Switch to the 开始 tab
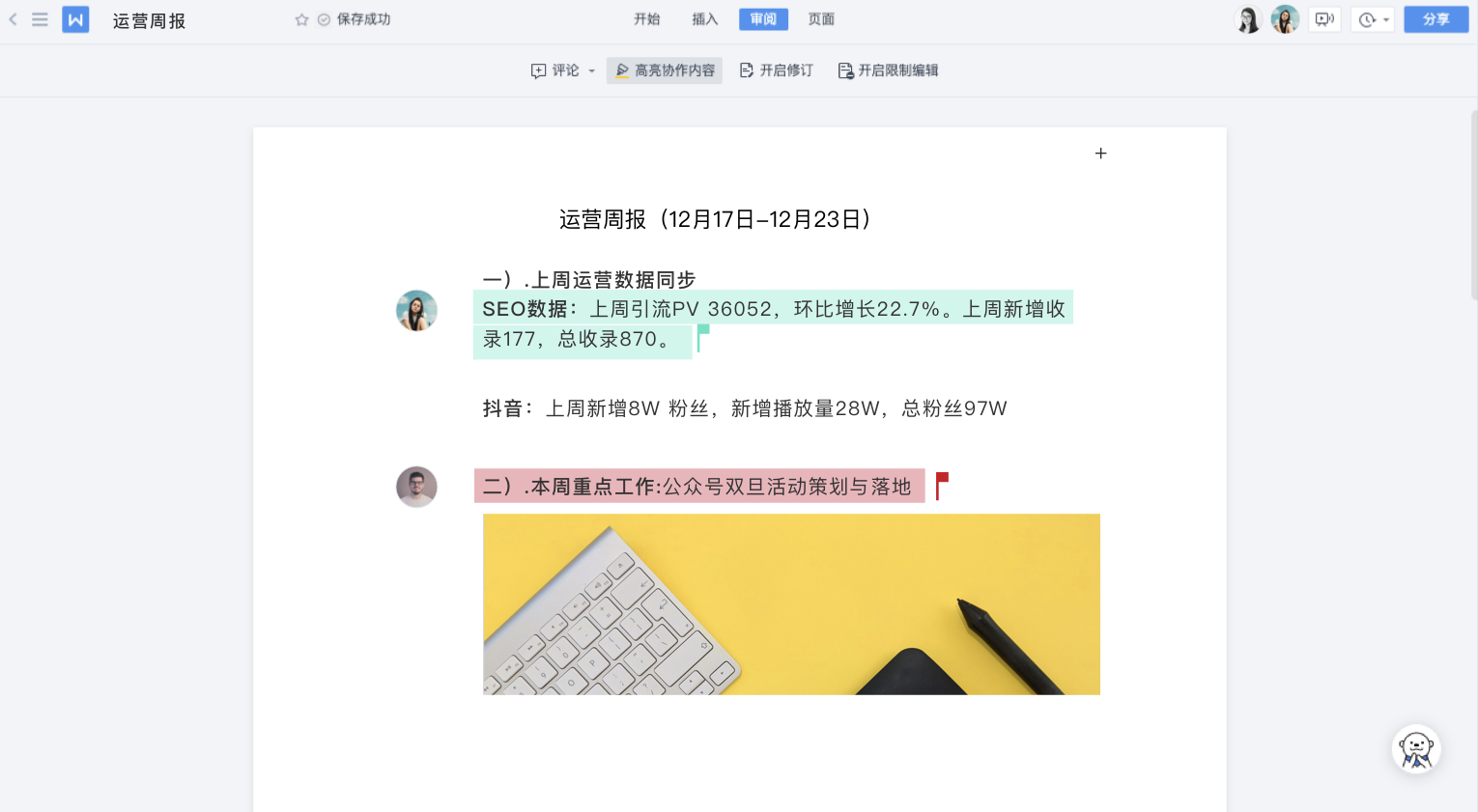This screenshot has width=1478, height=812. click(x=646, y=19)
